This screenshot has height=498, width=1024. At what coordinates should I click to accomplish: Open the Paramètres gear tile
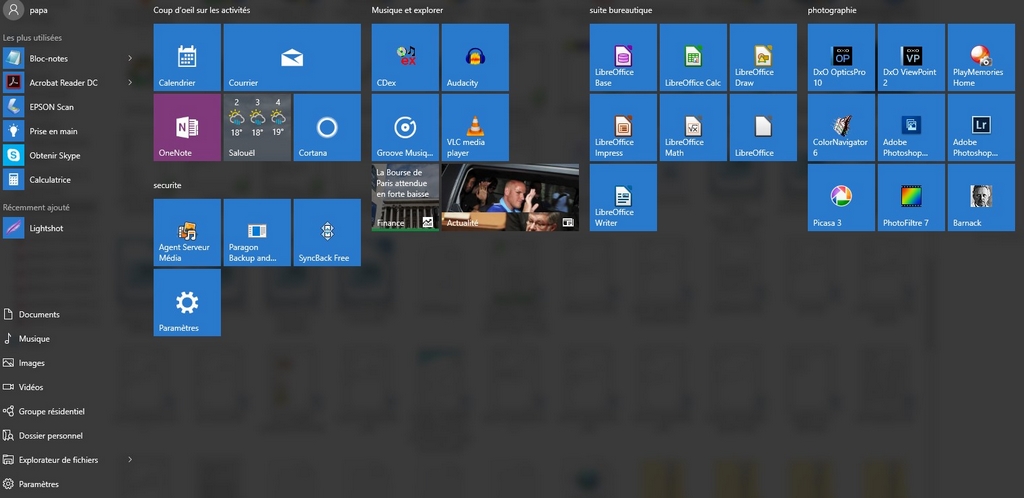(x=187, y=302)
